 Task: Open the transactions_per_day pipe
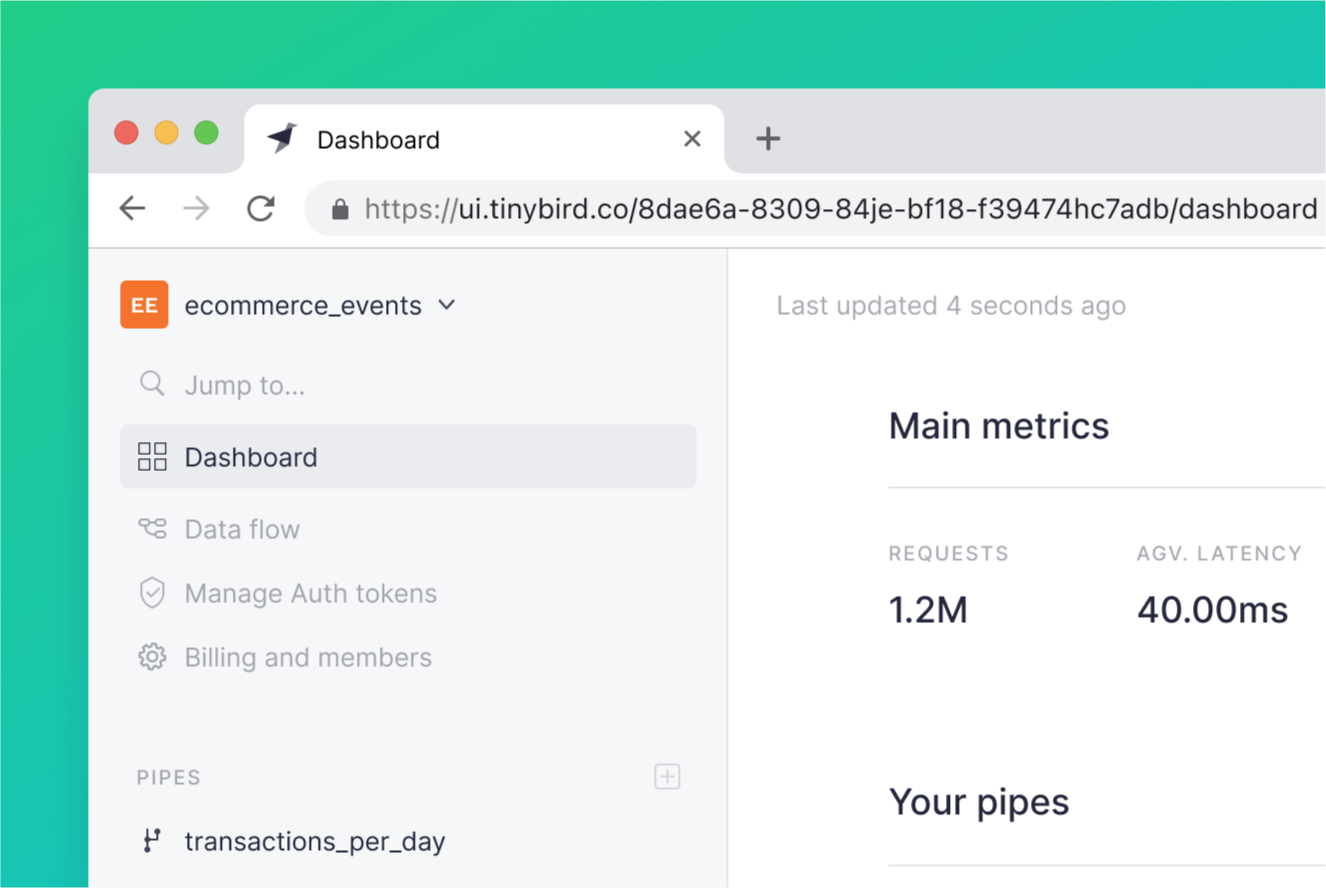pyautogui.click(x=314, y=841)
